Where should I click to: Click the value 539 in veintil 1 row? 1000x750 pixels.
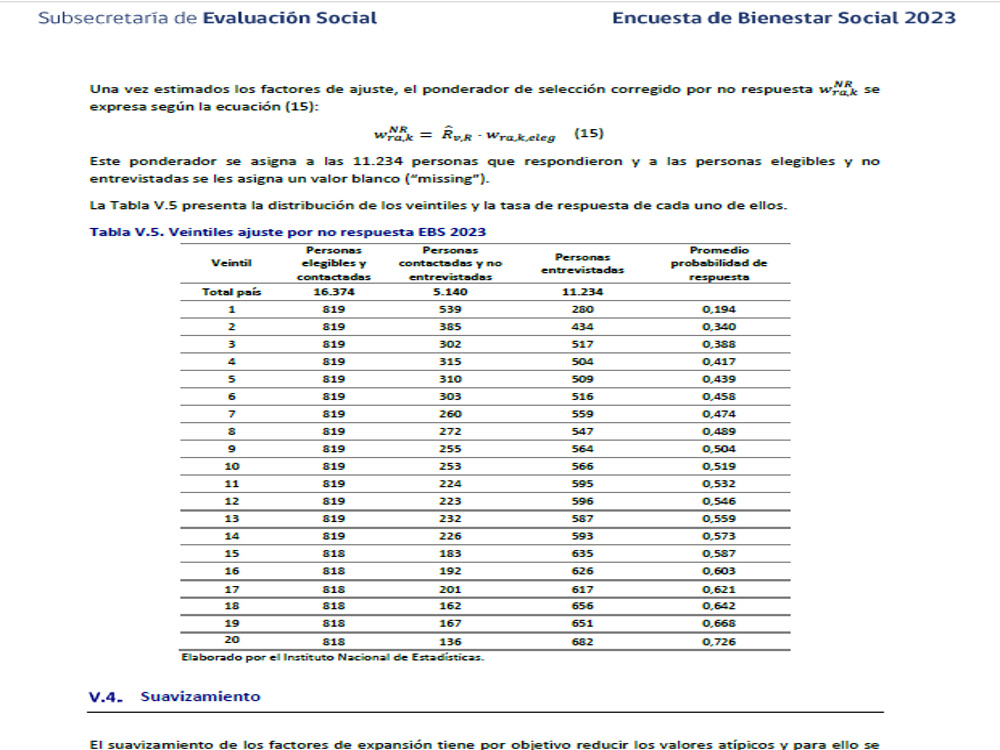coord(450,309)
